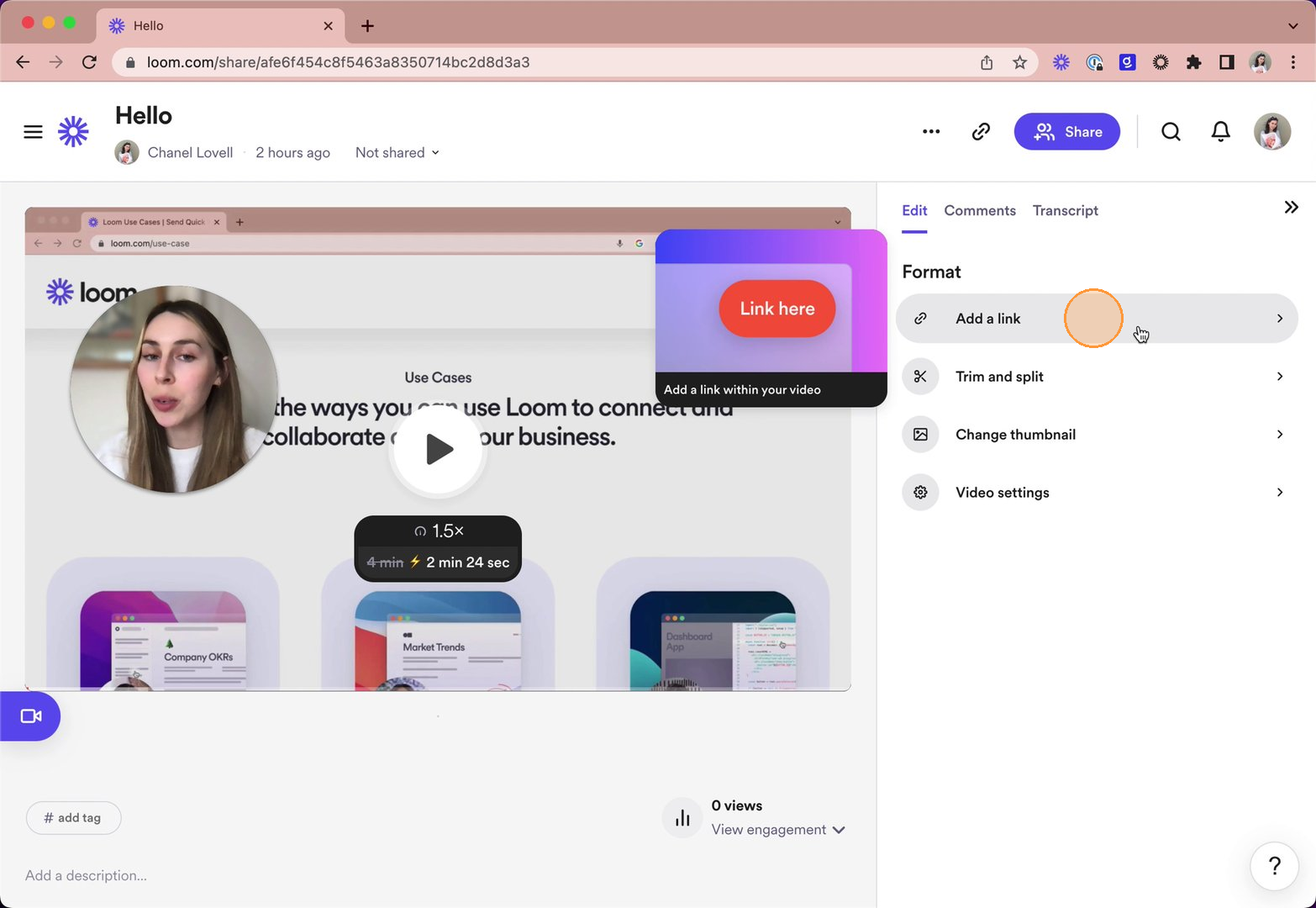1316x908 pixels.
Task: Click the Grammarly extension icon
Action: pyautogui.click(x=1128, y=62)
